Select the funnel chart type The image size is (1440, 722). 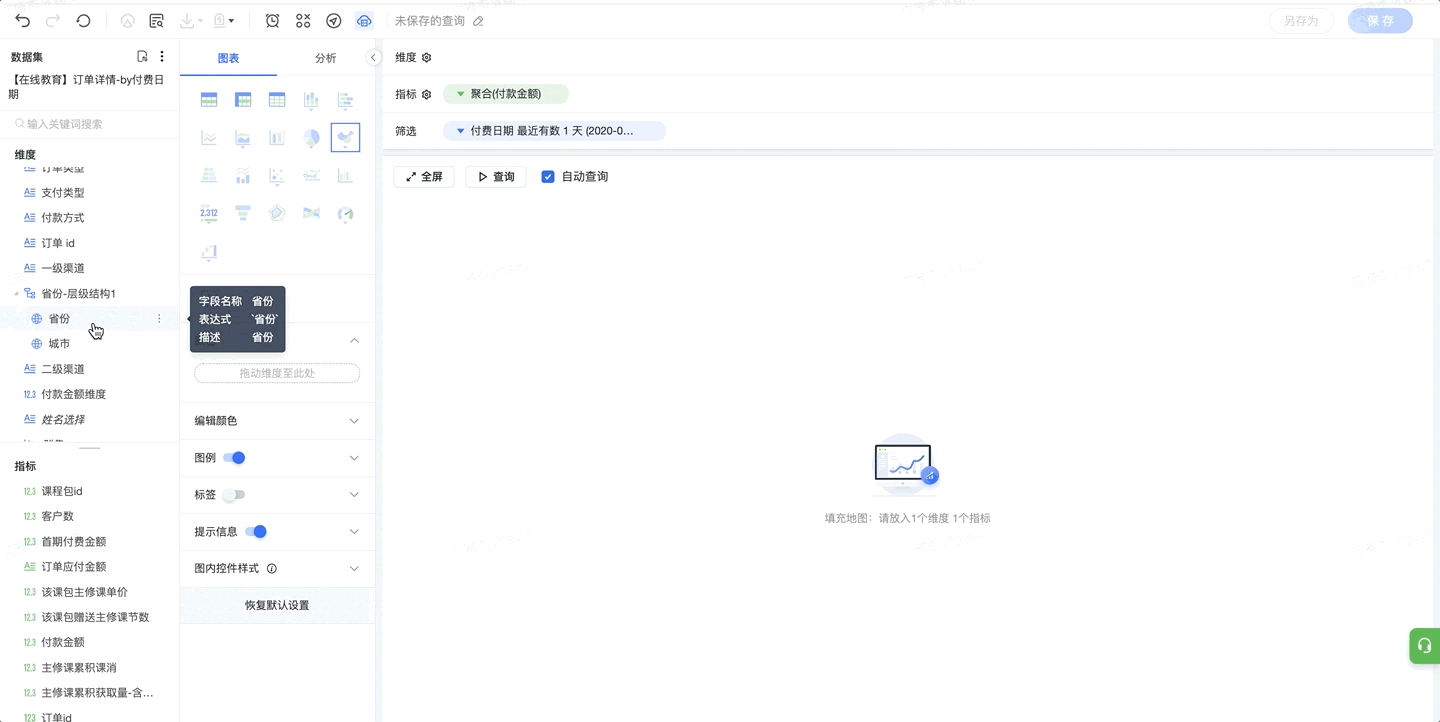point(243,213)
